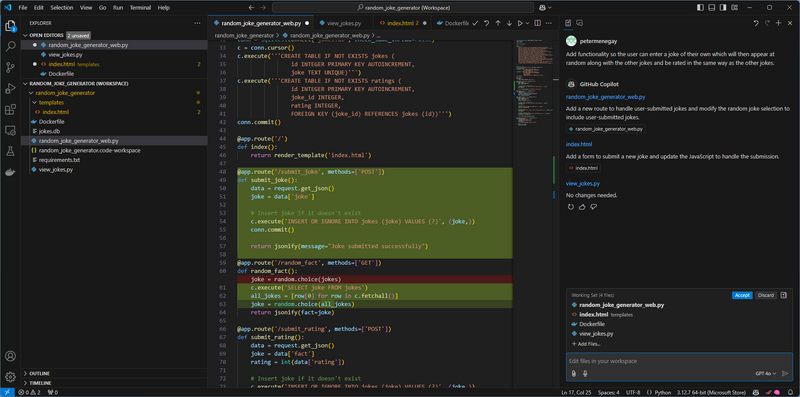The height and width of the screenshot is (397, 800).
Task: Open the Docker view in activity bar
Action: coord(10,172)
